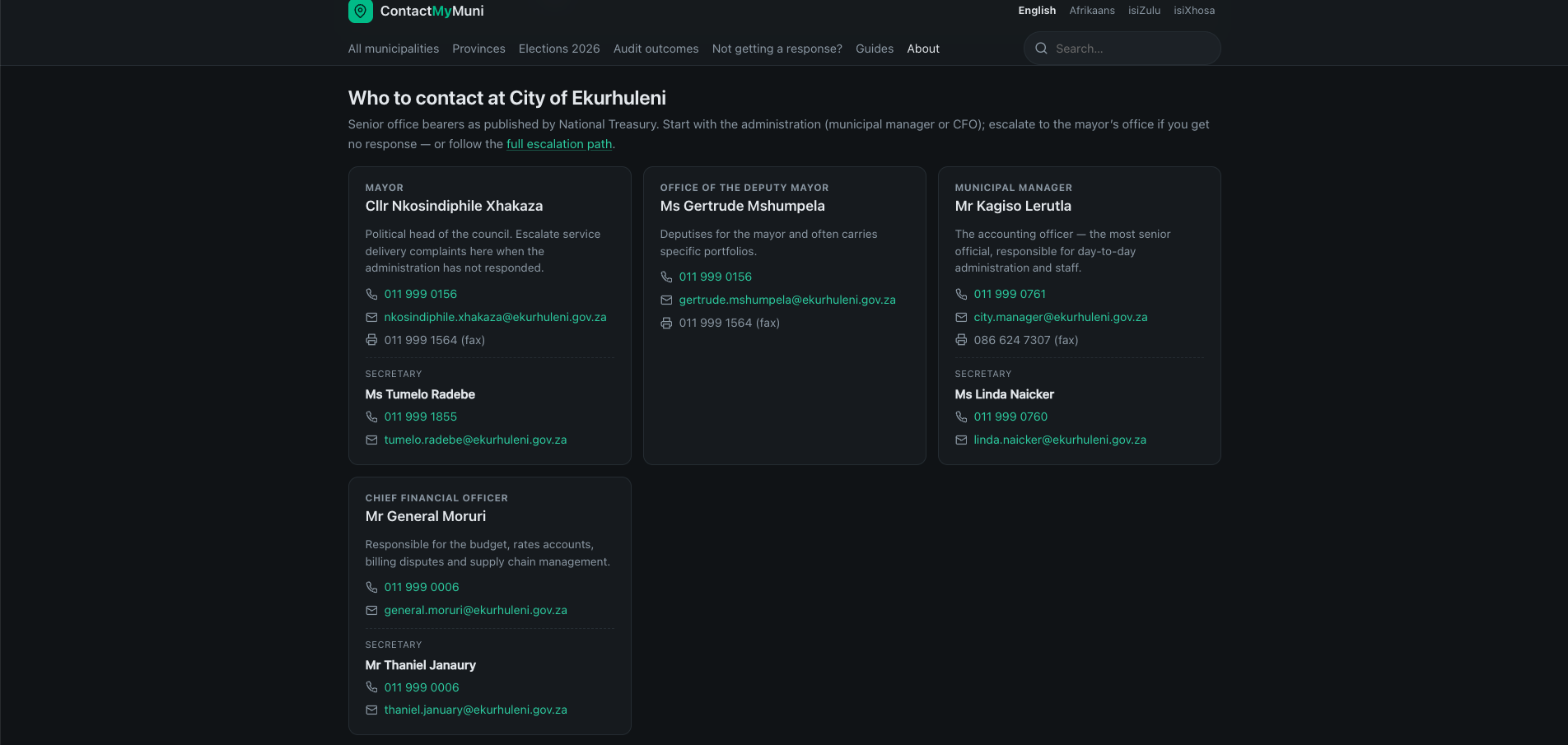Click mayor name Cllr Nkosindiphile Xhakaza
Screen dimensions: 1568x745
point(454,206)
